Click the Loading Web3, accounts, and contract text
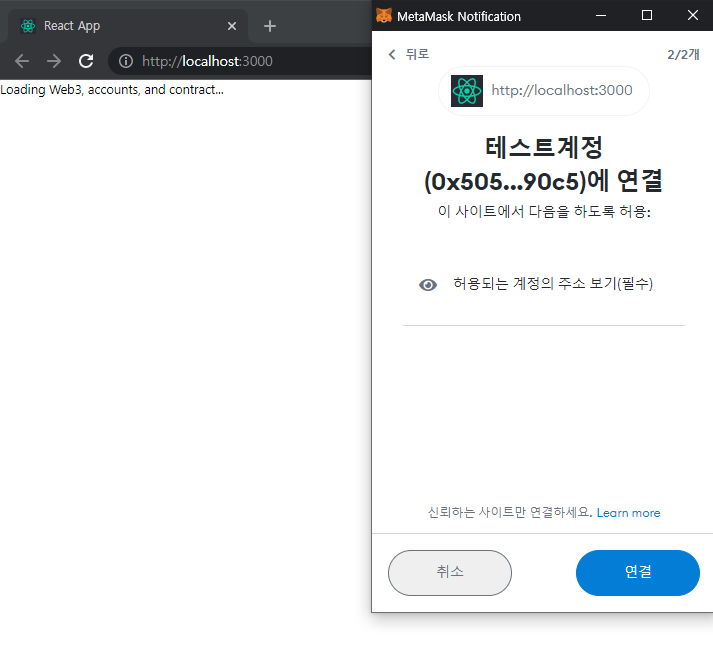 click(x=112, y=90)
